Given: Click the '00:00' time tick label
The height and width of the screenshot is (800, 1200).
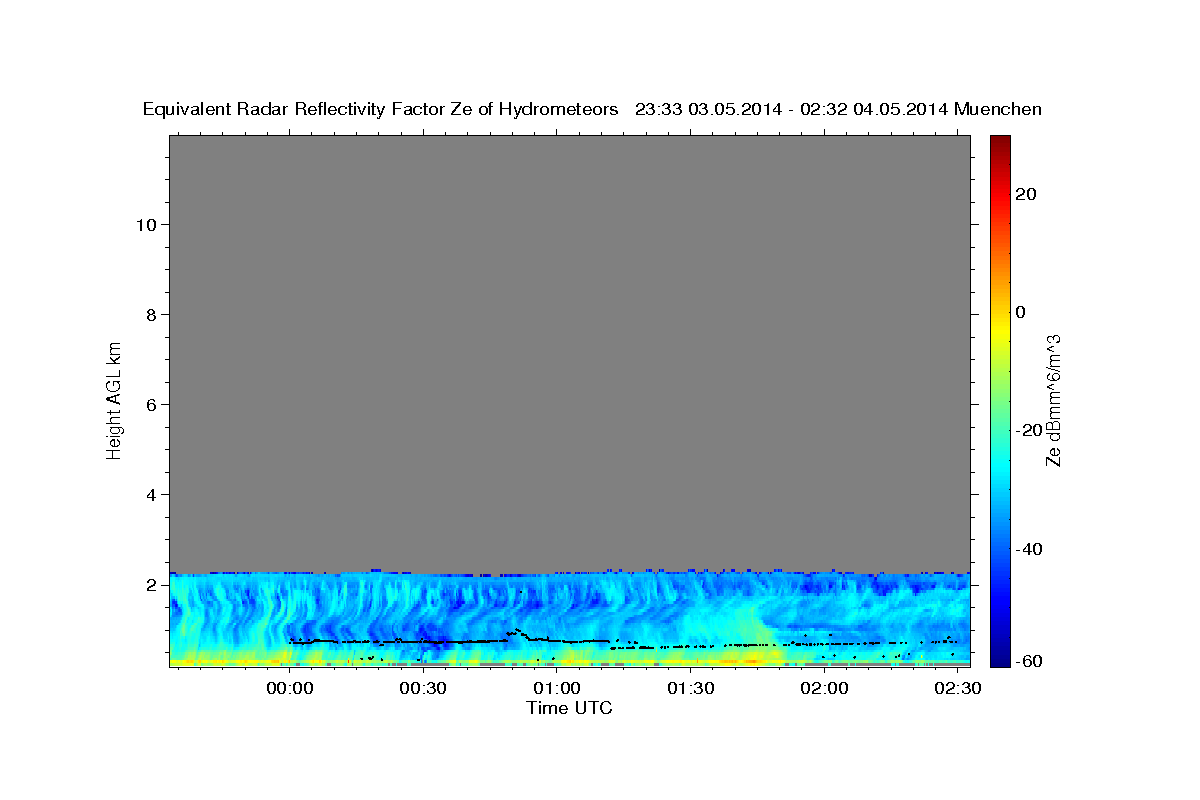Looking at the screenshot, I should pos(290,689).
